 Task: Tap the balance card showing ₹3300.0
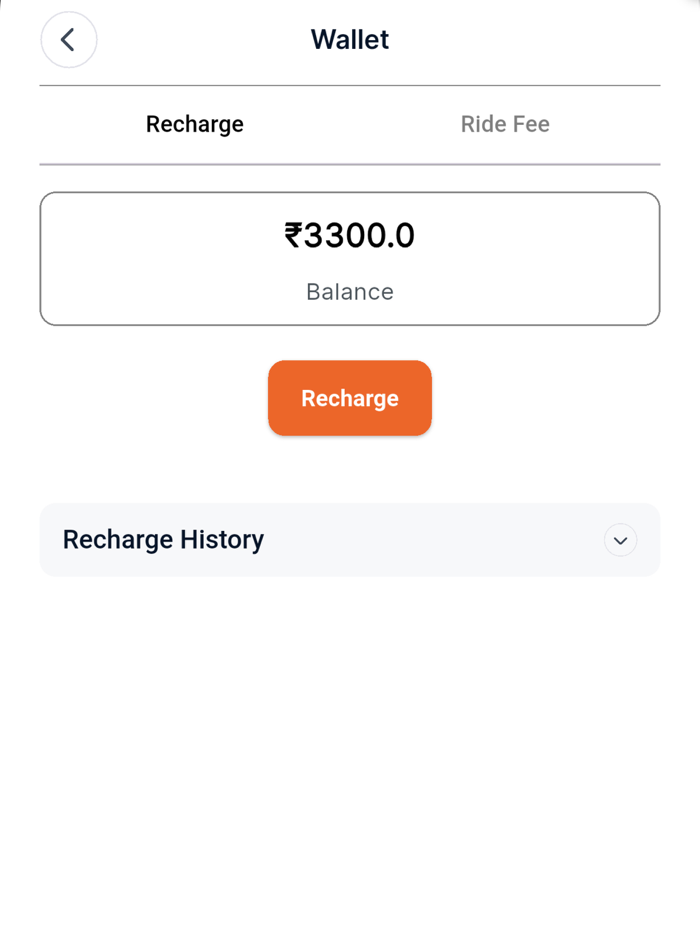tap(350, 257)
